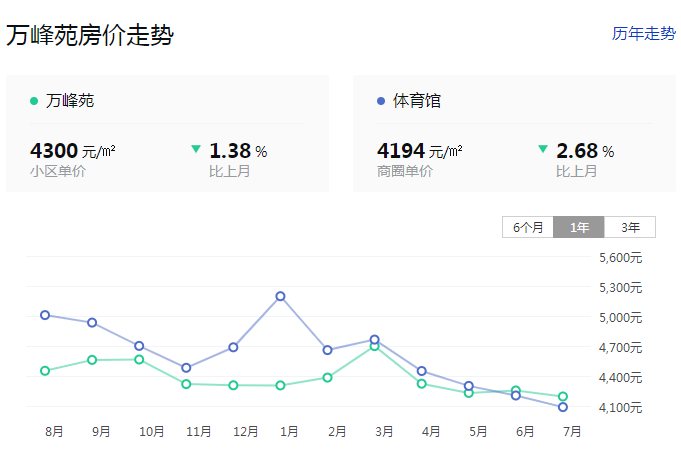Screen dimensions: 681x458
Task: Click the 4300 元/㎡ community price value
Action: (x=73, y=151)
